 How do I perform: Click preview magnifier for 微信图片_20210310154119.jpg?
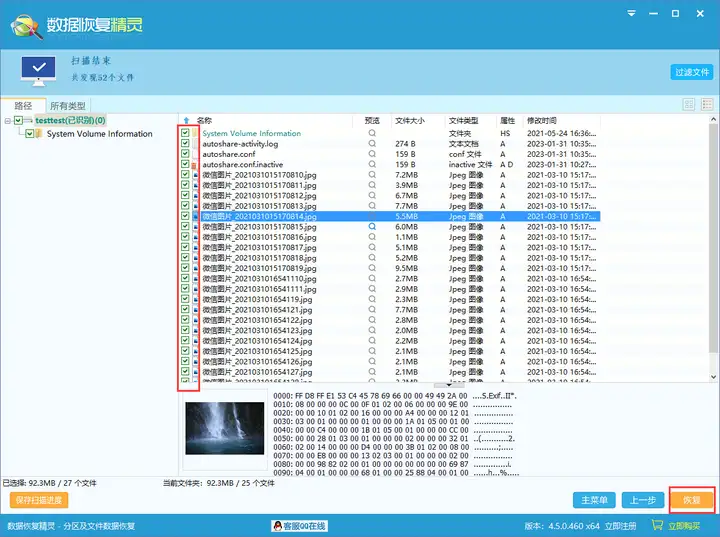coord(372,299)
